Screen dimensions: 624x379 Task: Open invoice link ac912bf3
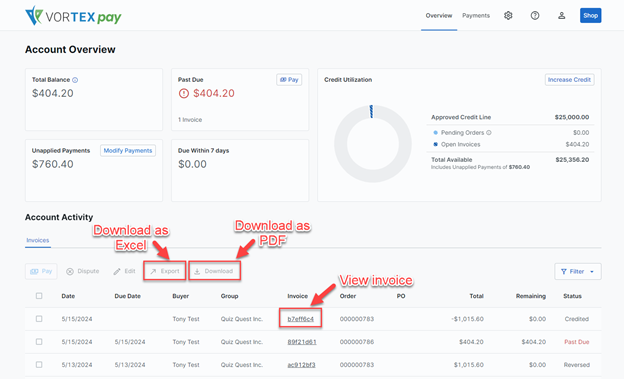click(x=301, y=365)
